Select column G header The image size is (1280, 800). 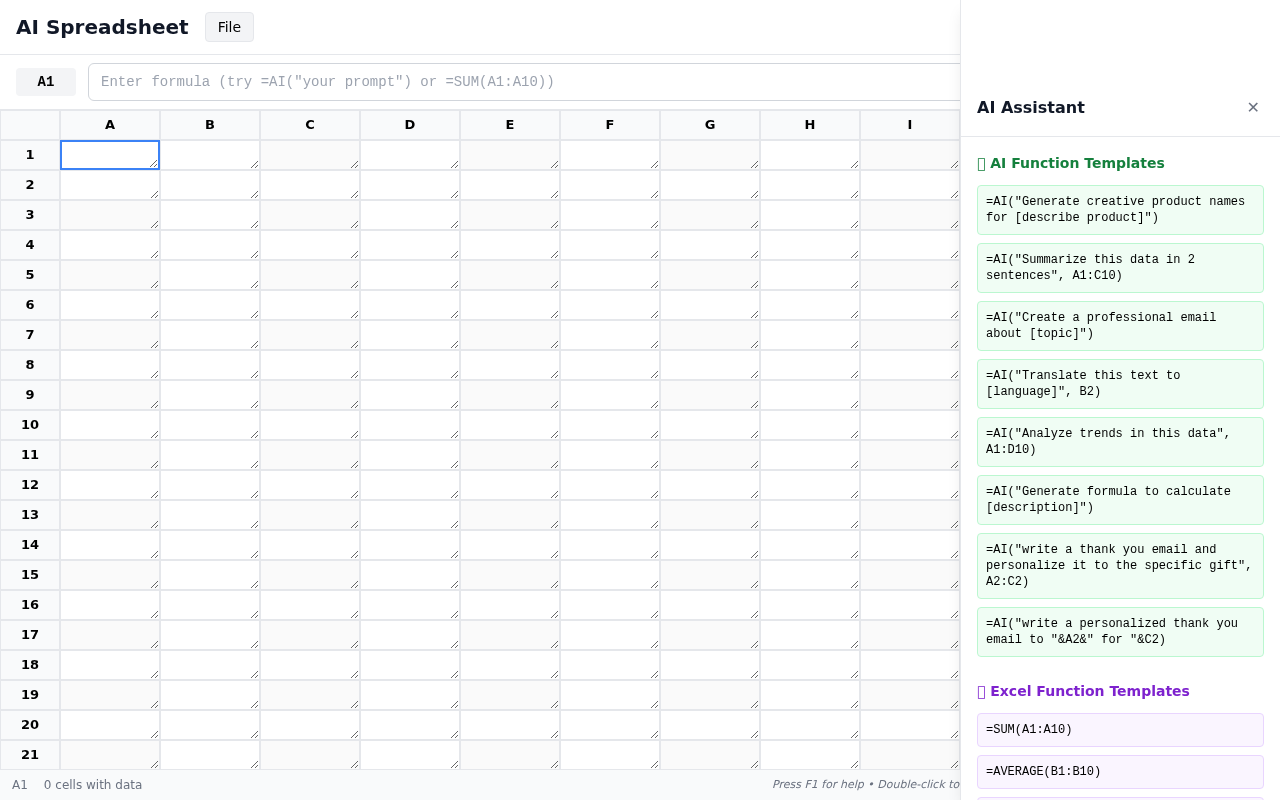pos(710,125)
